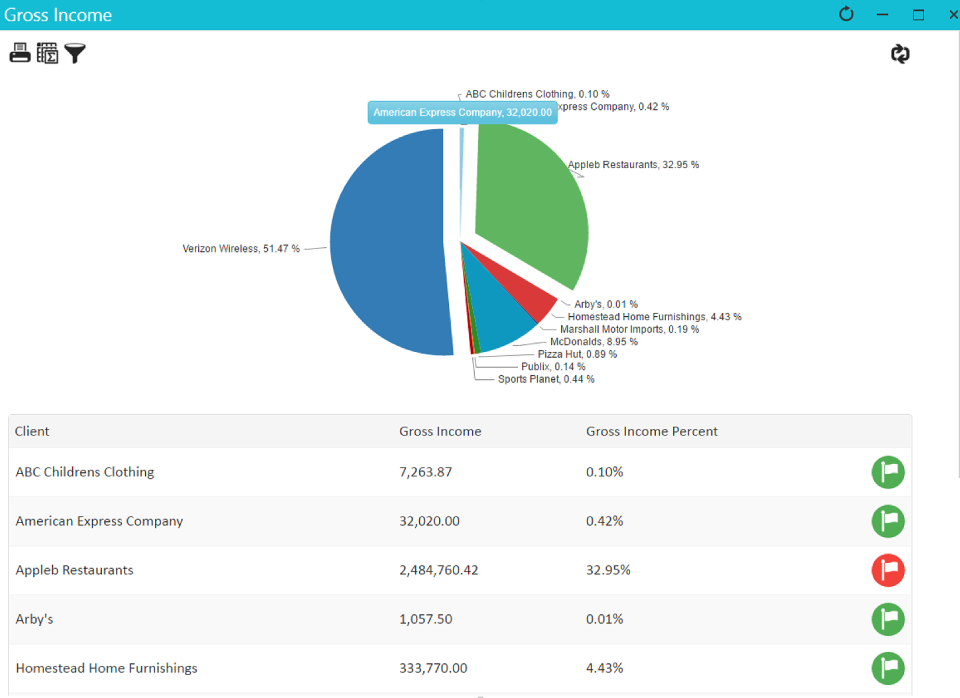Open the filter funnel icon
Image resolution: width=960 pixels, height=698 pixels.
(x=75, y=53)
